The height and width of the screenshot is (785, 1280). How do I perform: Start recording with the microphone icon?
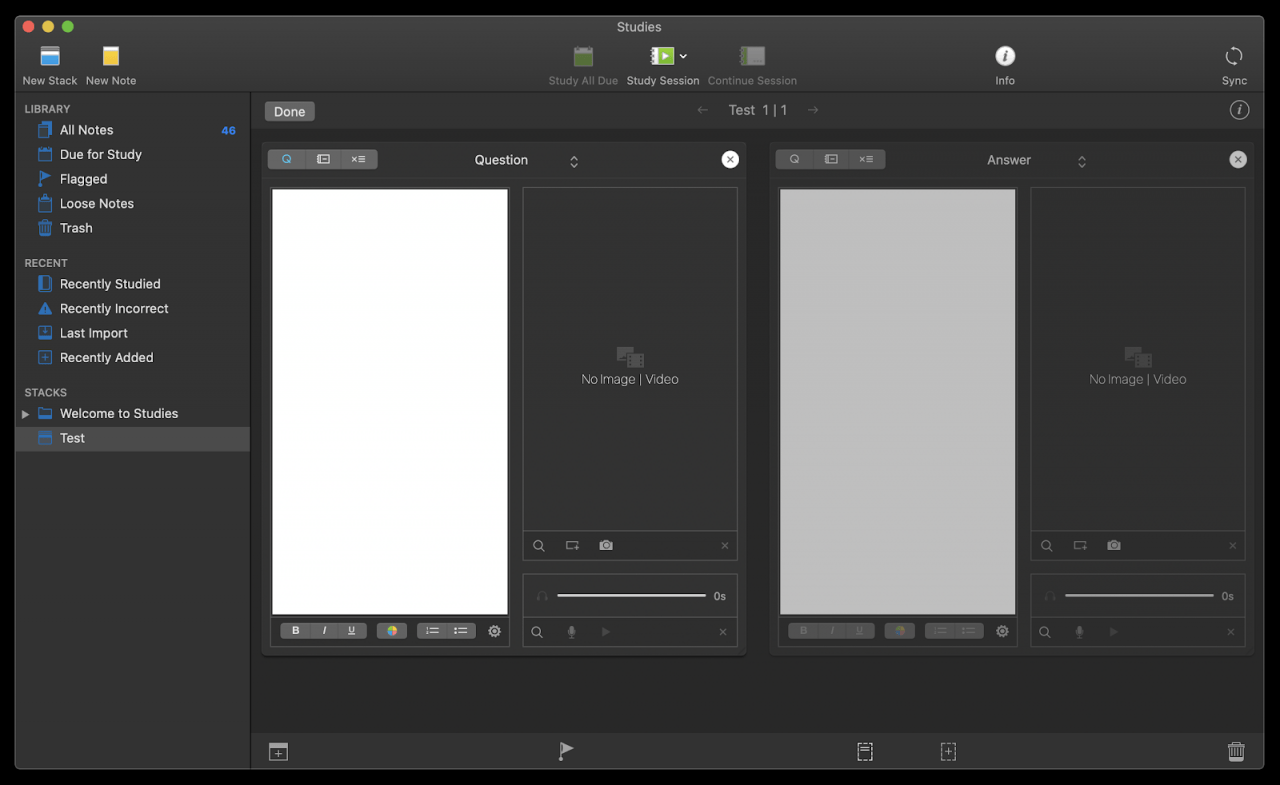coord(571,631)
